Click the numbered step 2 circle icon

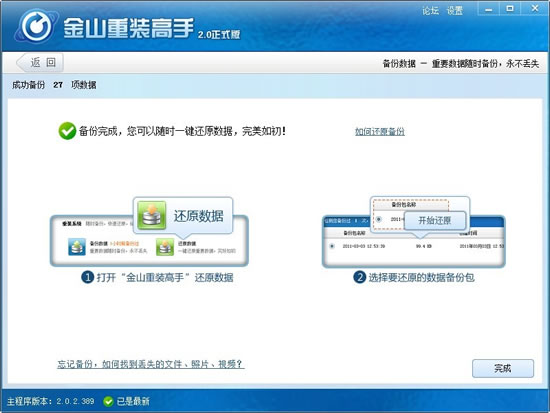coord(359,277)
